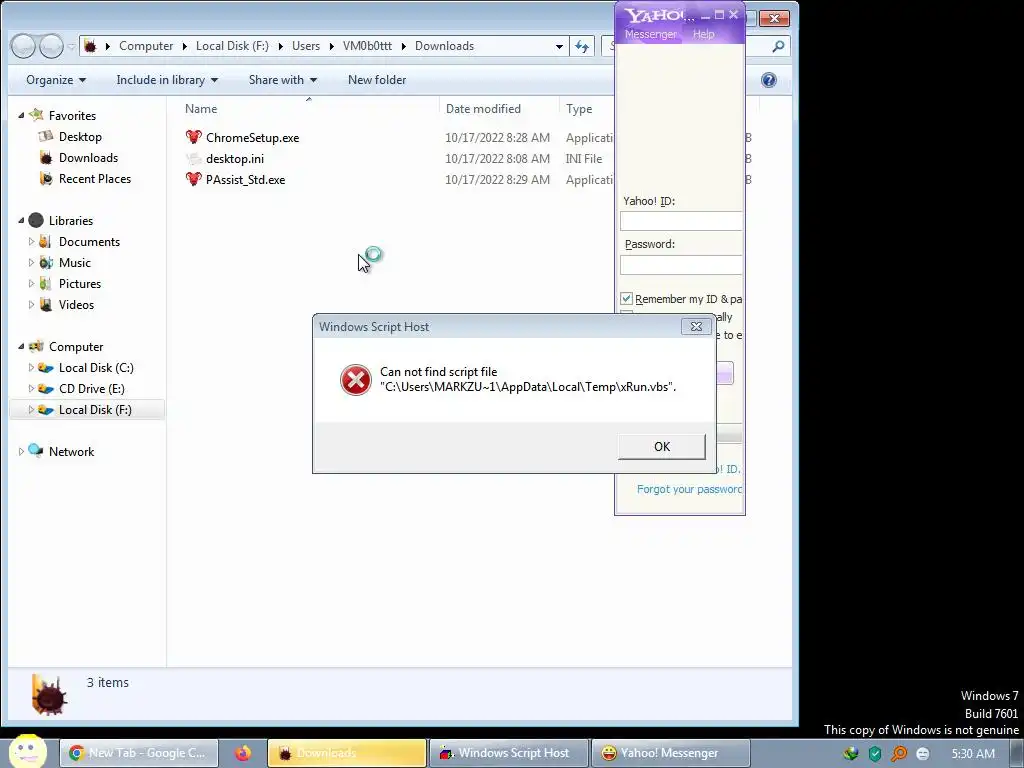
Task: Select Local Disk (F:) in navigation pane
Action: [x=87, y=409]
